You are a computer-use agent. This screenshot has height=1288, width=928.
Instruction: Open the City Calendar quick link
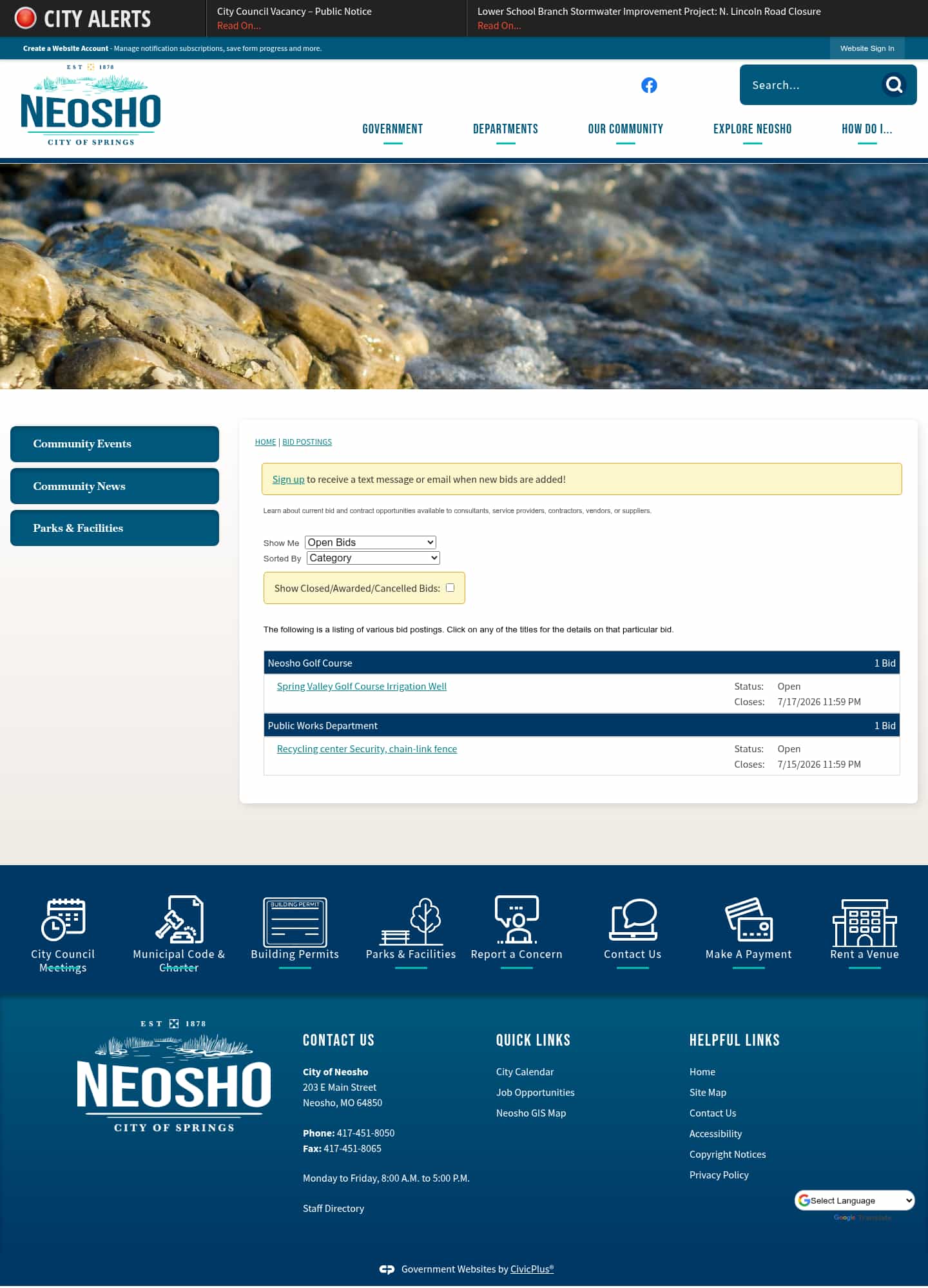pos(525,1072)
